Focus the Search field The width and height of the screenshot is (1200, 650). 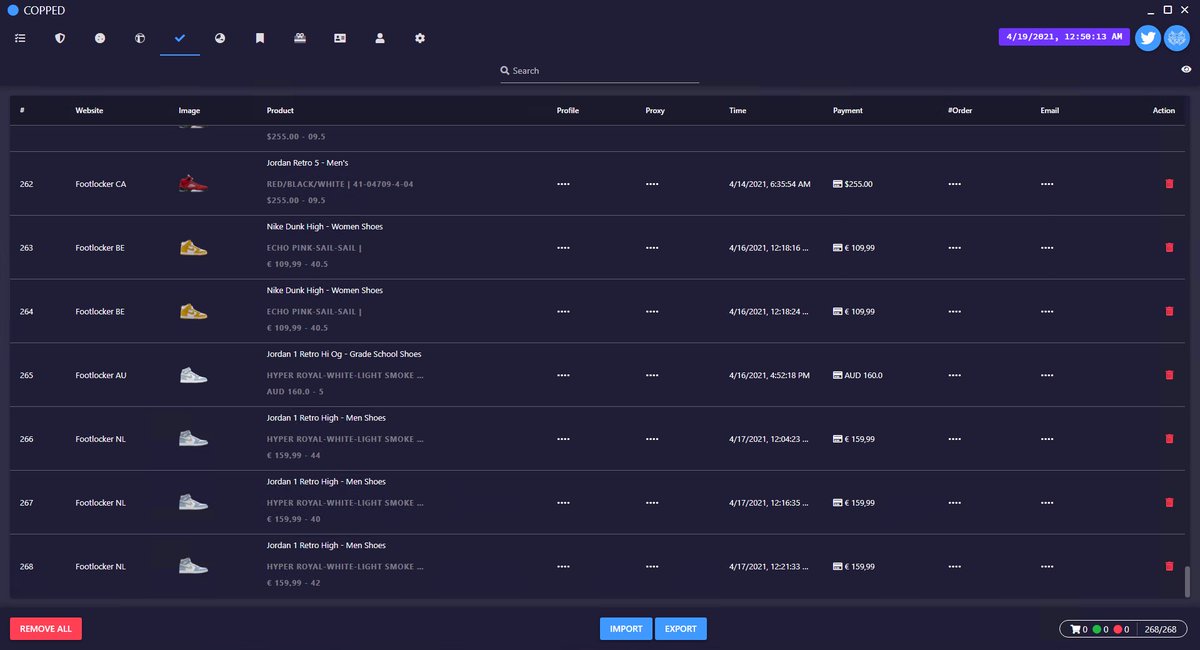[x=600, y=71]
